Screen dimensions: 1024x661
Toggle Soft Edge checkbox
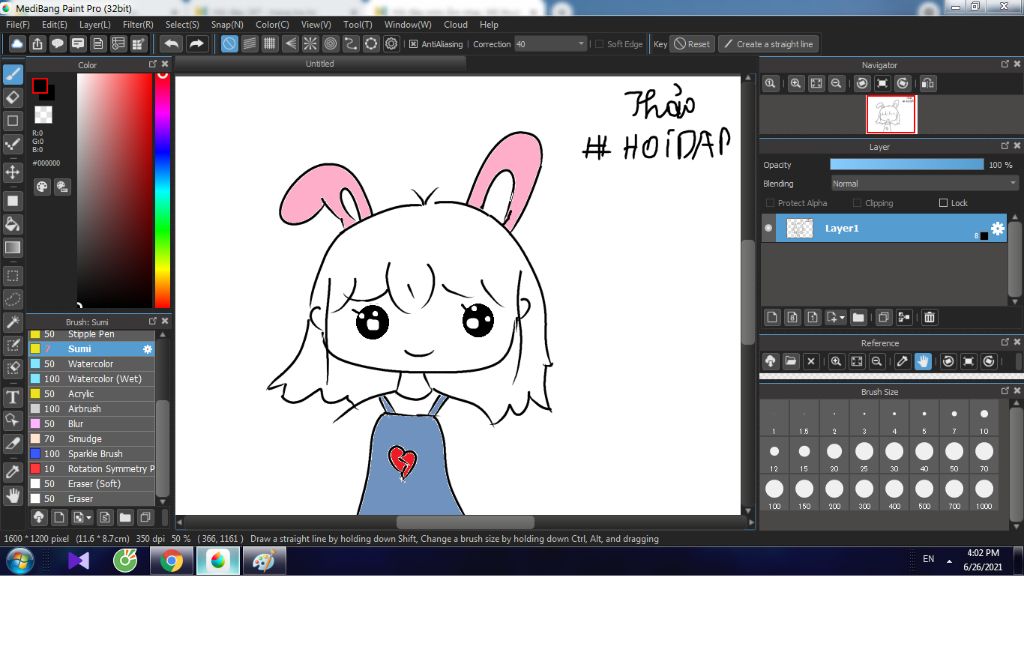coord(599,44)
